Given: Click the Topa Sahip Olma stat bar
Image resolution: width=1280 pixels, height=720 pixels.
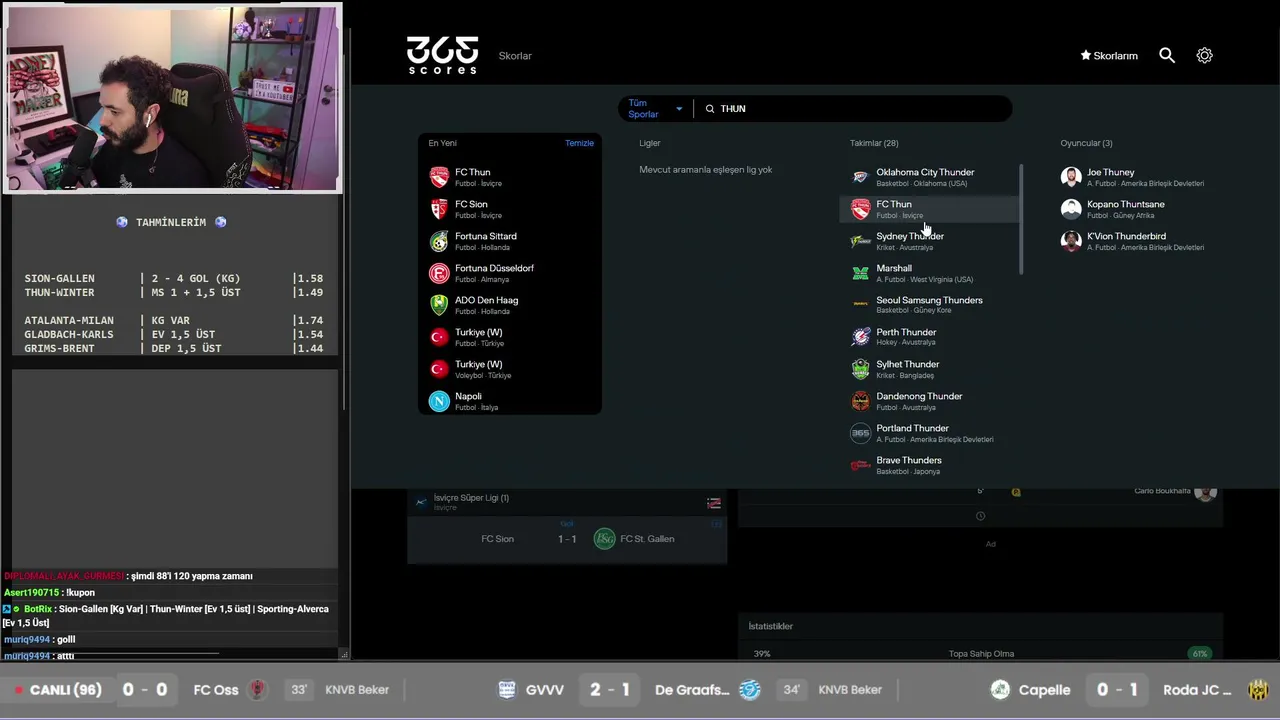Looking at the screenshot, I should (981, 654).
